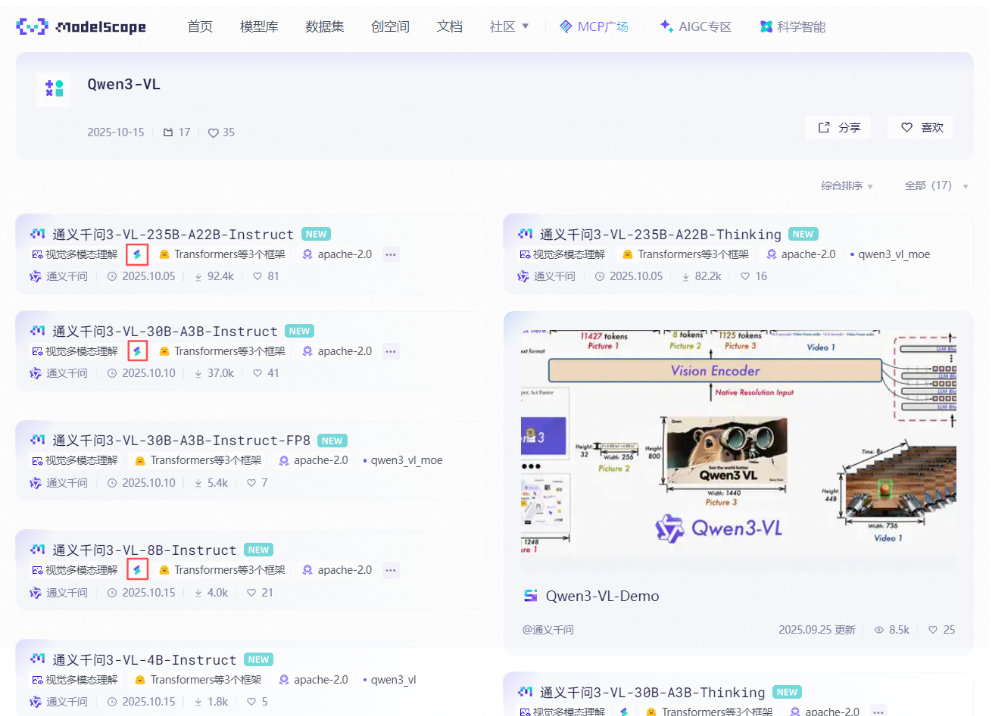Screen dimensions: 996x716
Task: Expand more tags on 235B-A22B-Instruct card
Action: (391, 255)
